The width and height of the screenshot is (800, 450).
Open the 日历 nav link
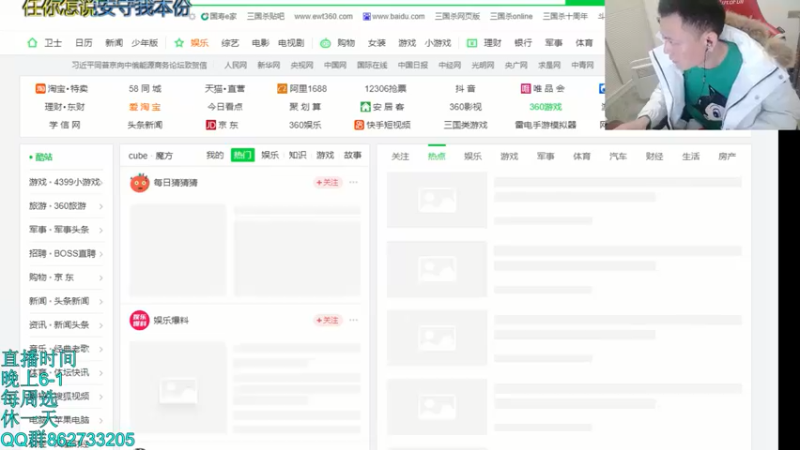coord(84,43)
